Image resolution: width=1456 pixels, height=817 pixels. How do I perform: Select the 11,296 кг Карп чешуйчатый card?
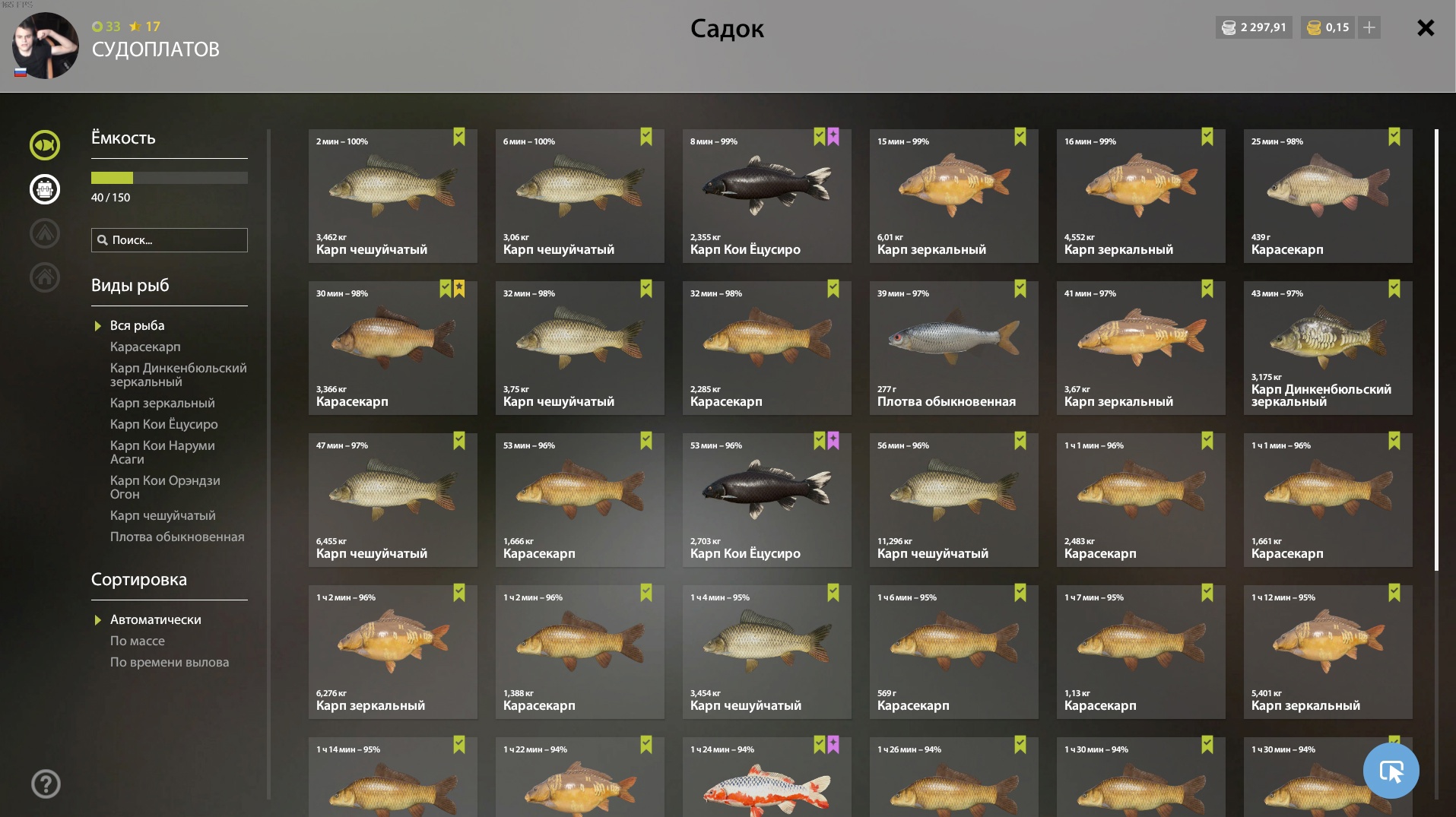point(953,500)
